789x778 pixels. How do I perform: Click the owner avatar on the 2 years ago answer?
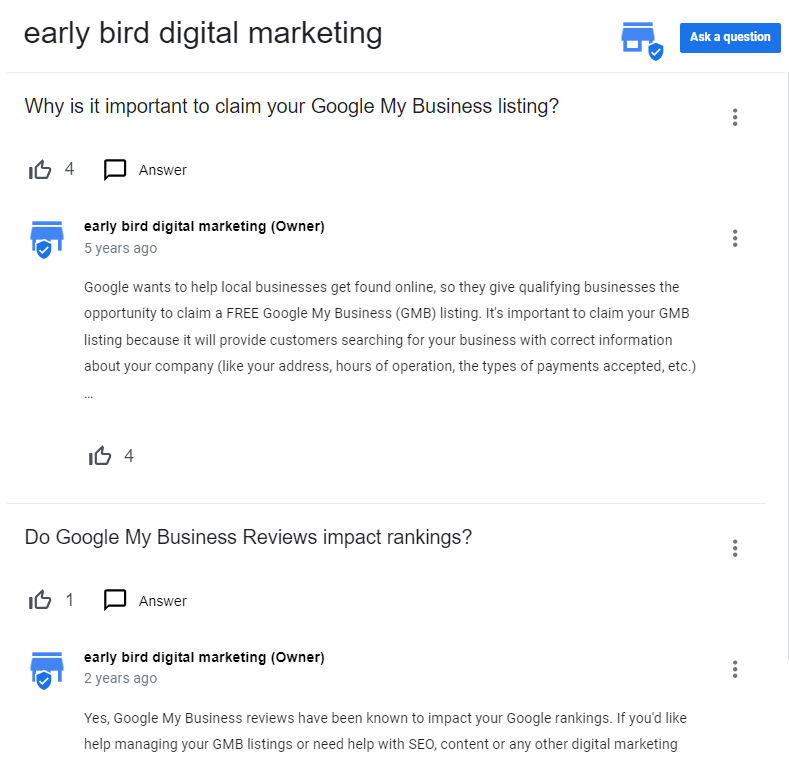point(46,669)
